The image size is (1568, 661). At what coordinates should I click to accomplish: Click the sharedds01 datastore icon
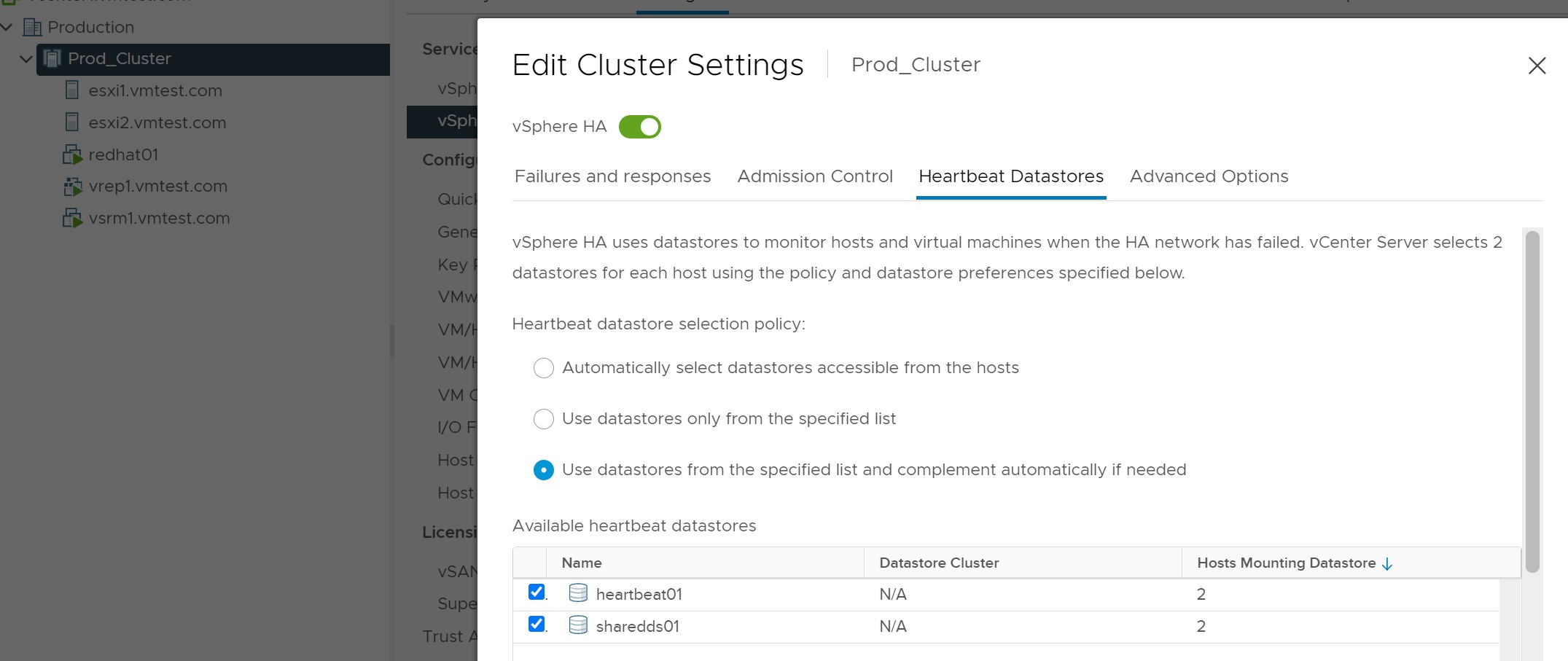click(x=578, y=625)
